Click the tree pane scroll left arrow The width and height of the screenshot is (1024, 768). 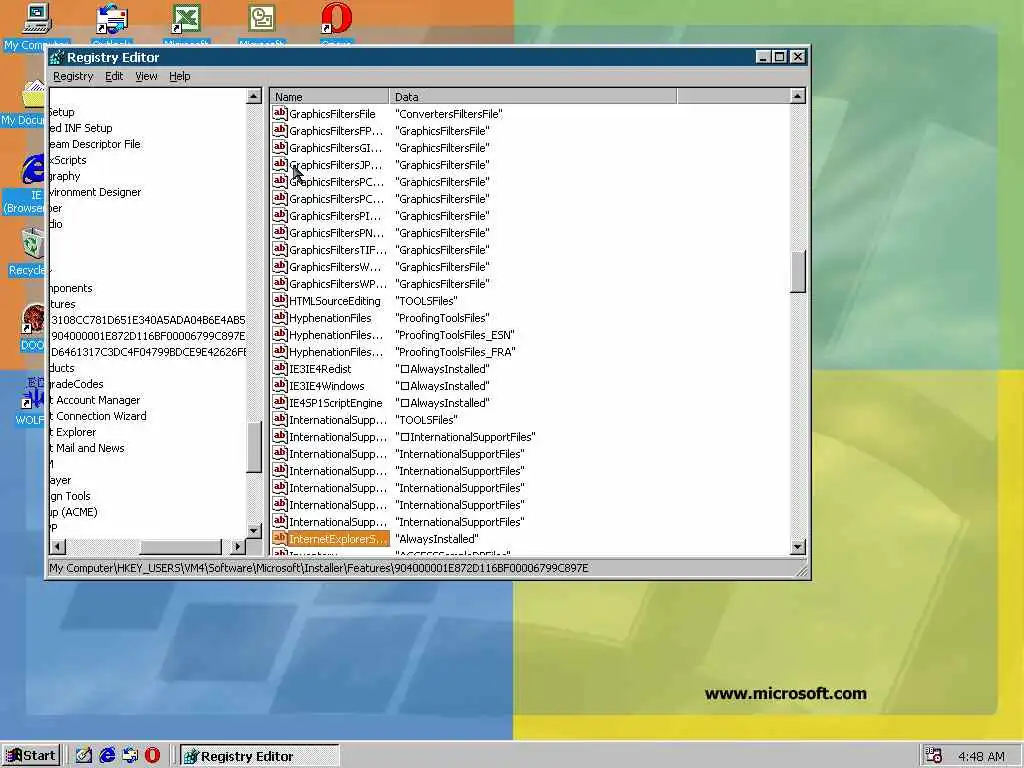pyautogui.click(x=57, y=547)
